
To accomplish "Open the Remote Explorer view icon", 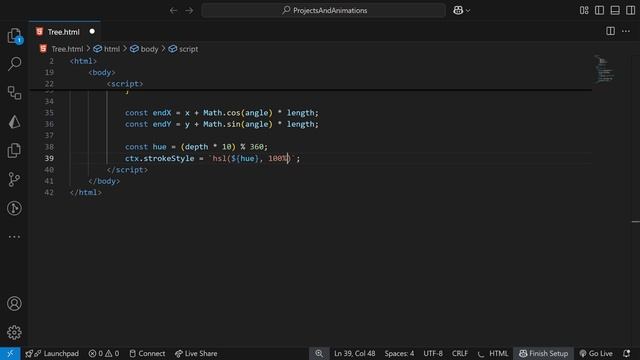I will point(14,93).
